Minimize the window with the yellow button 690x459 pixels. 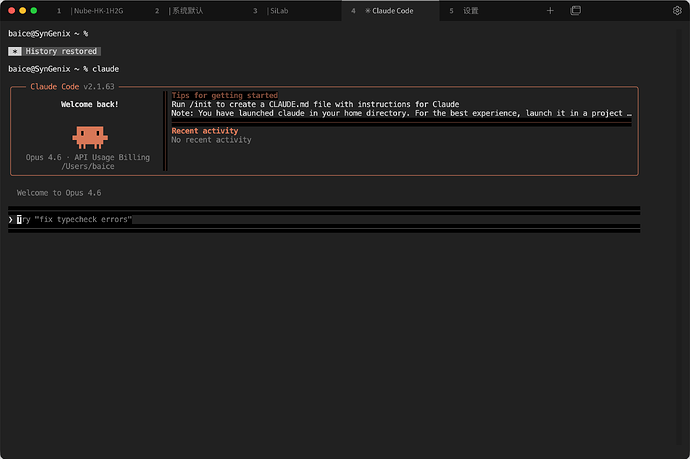tap(23, 11)
